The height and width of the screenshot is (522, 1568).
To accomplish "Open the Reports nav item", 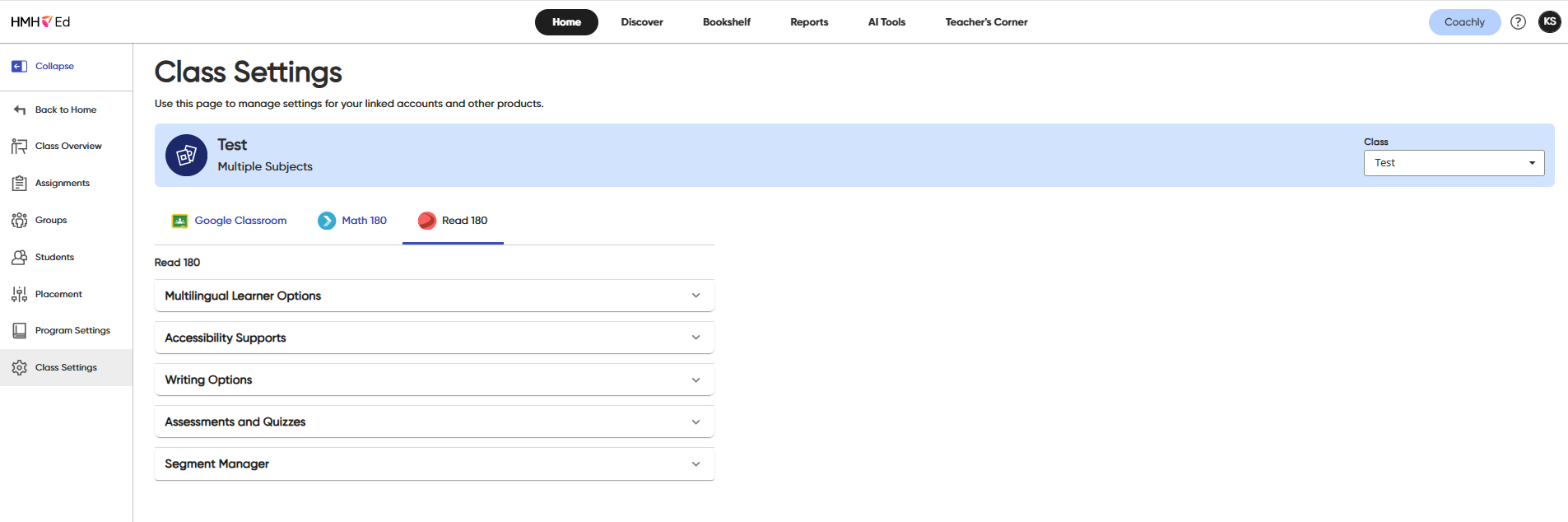I will [x=809, y=22].
